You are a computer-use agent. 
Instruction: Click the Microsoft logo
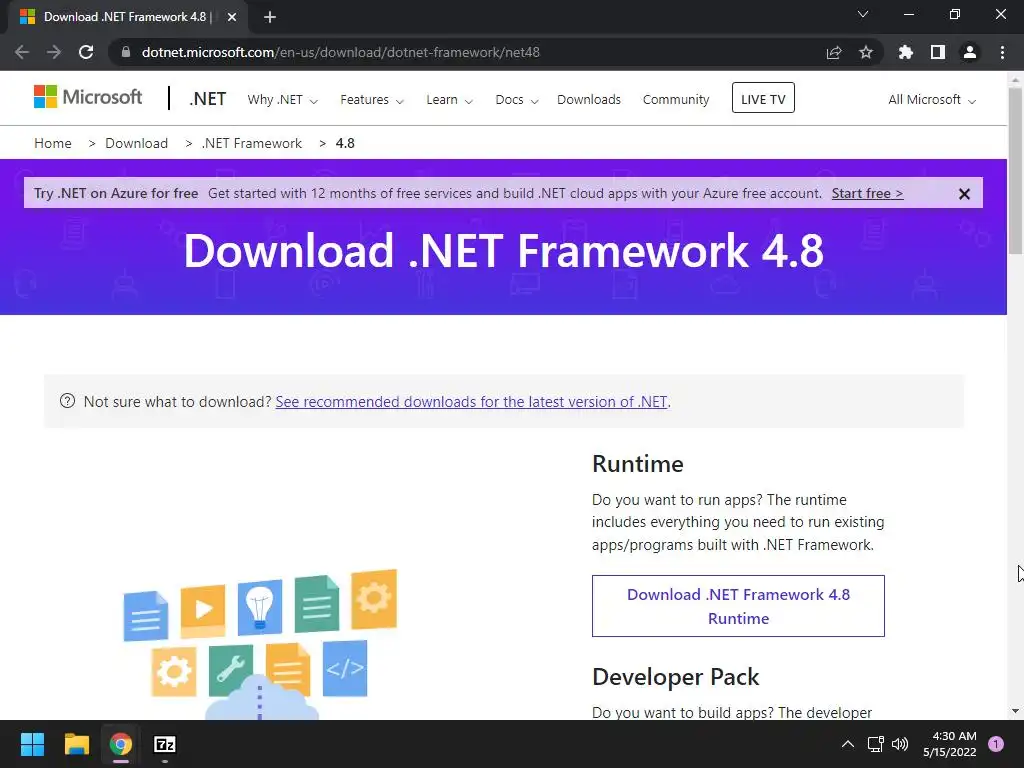tap(88, 97)
